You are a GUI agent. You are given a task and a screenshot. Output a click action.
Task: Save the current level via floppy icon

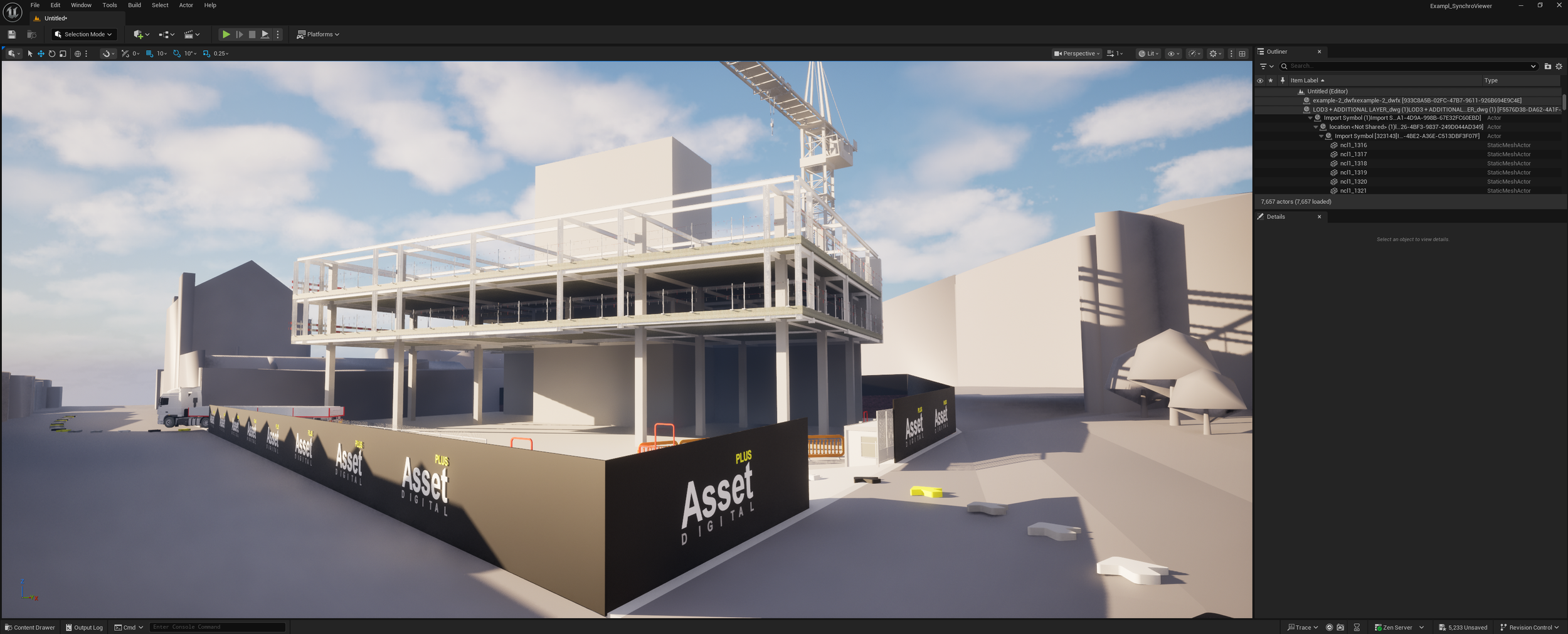tap(11, 34)
